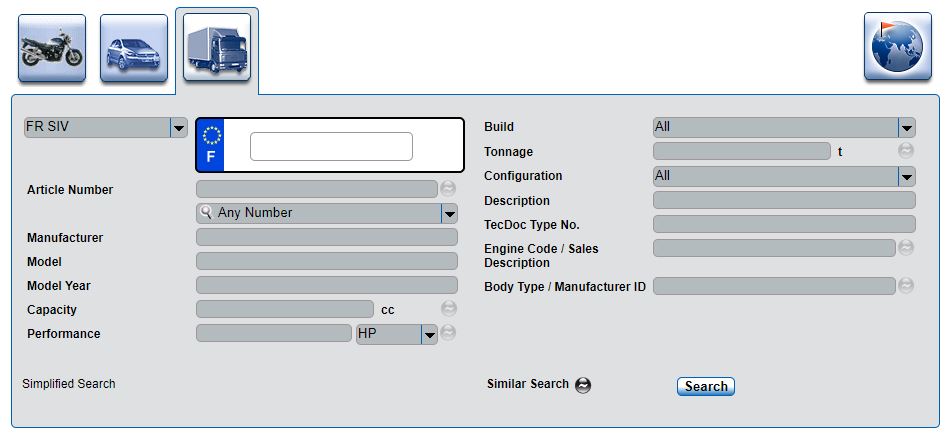947x433 pixels.
Task: Click the Simplified Search link
Action: 69,384
